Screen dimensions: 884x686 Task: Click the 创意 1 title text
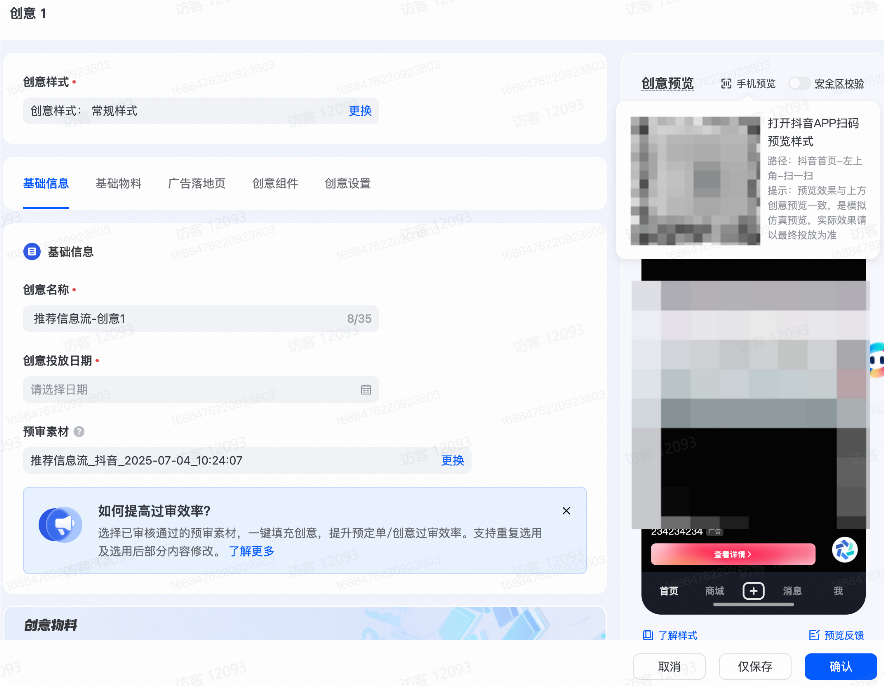[x=28, y=14]
